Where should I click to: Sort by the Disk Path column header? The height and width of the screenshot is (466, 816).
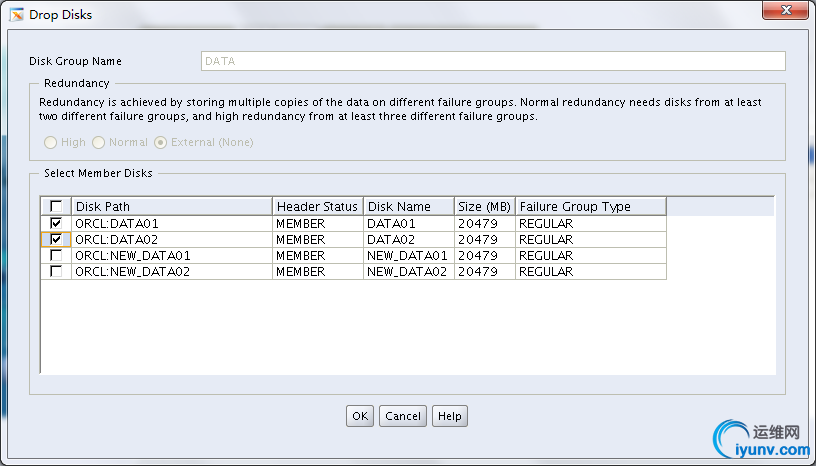(x=171, y=206)
